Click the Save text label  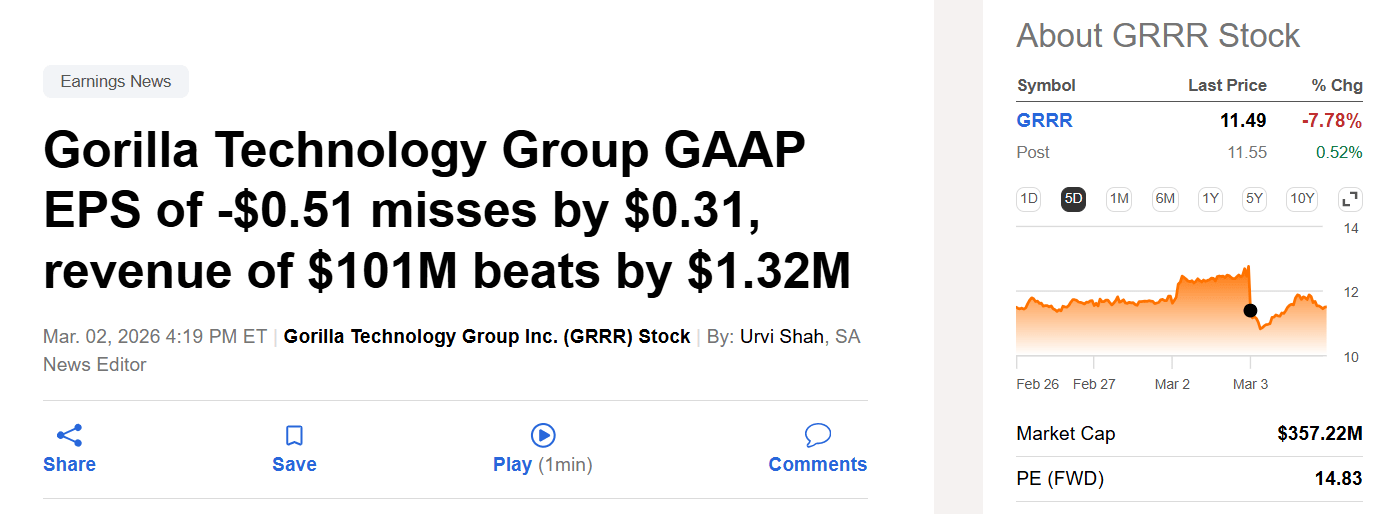pyautogui.click(x=294, y=465)
